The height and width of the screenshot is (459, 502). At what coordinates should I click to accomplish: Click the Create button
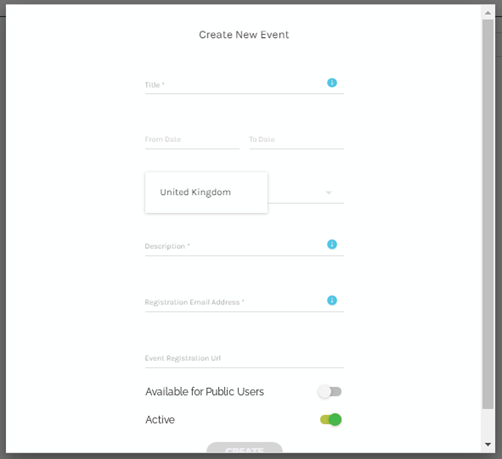tap(245, 448)
